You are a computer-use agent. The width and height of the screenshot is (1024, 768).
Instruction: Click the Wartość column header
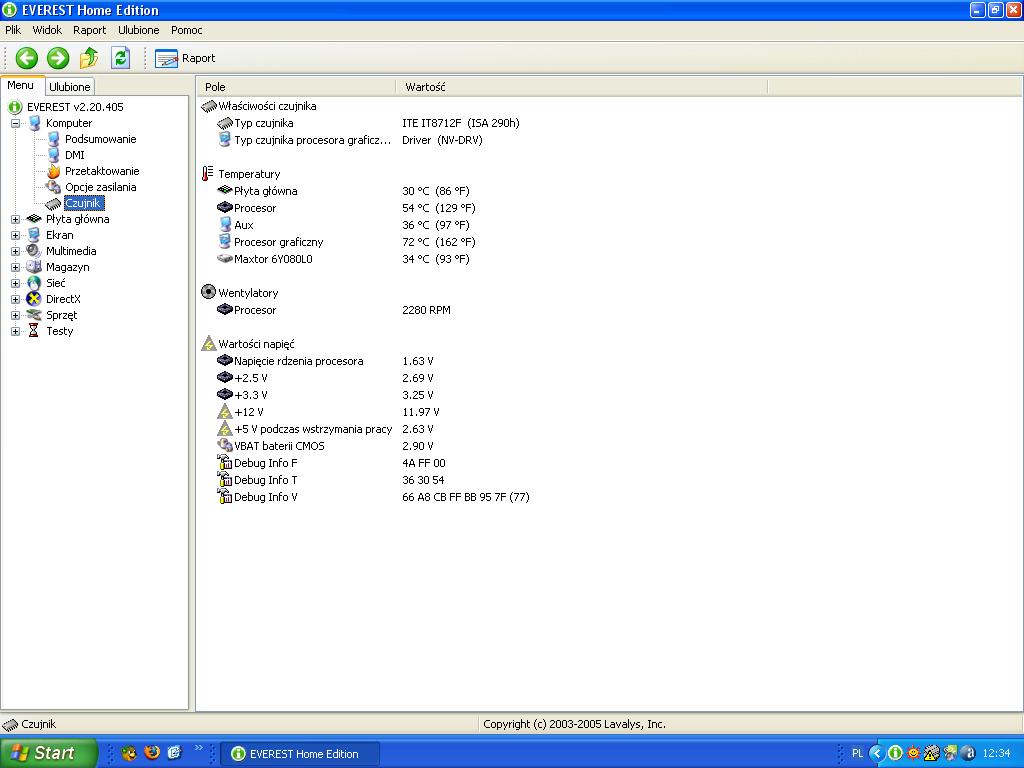pos(425,87)
